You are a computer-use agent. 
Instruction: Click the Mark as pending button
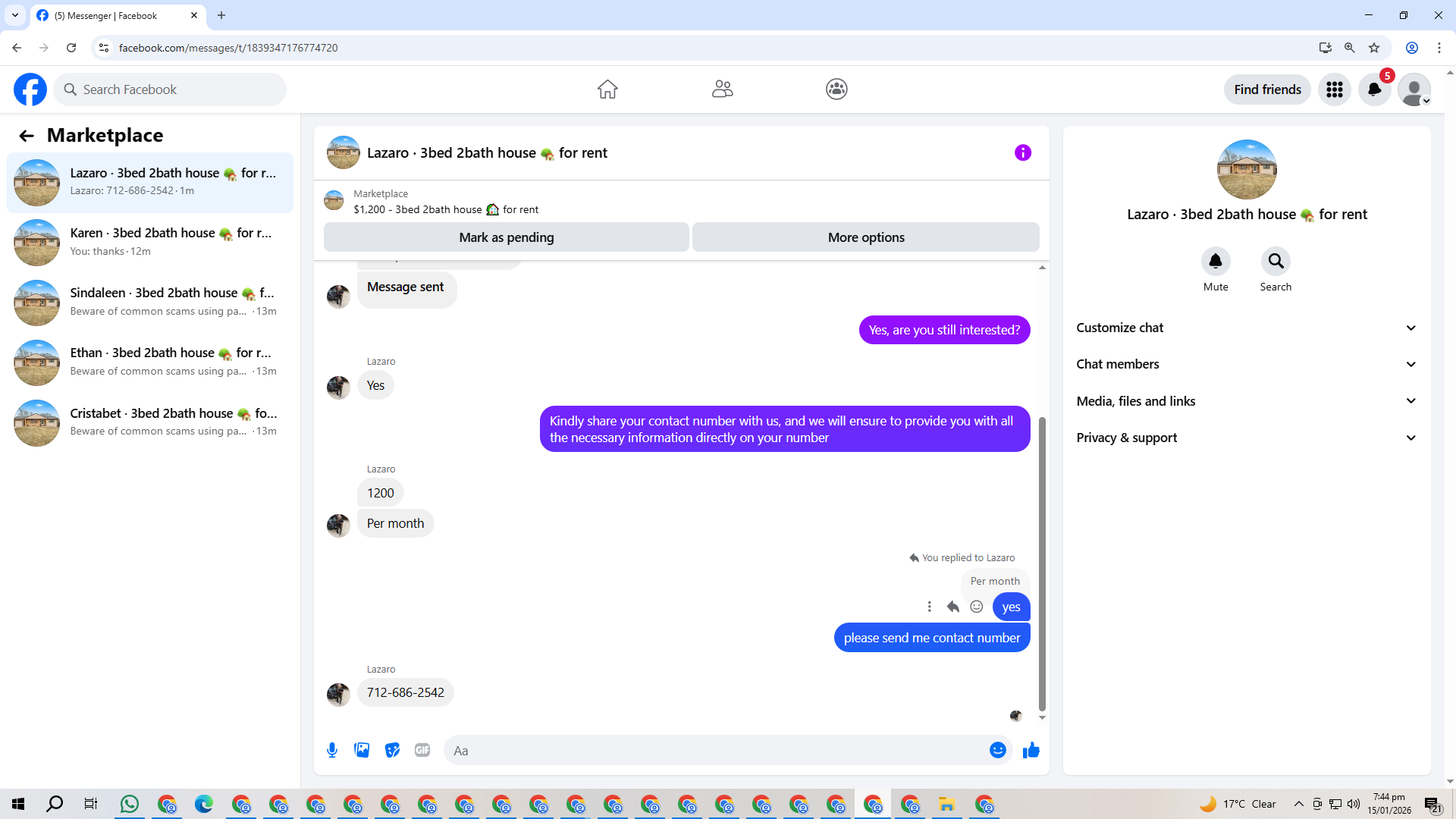(x=506, y=237)
